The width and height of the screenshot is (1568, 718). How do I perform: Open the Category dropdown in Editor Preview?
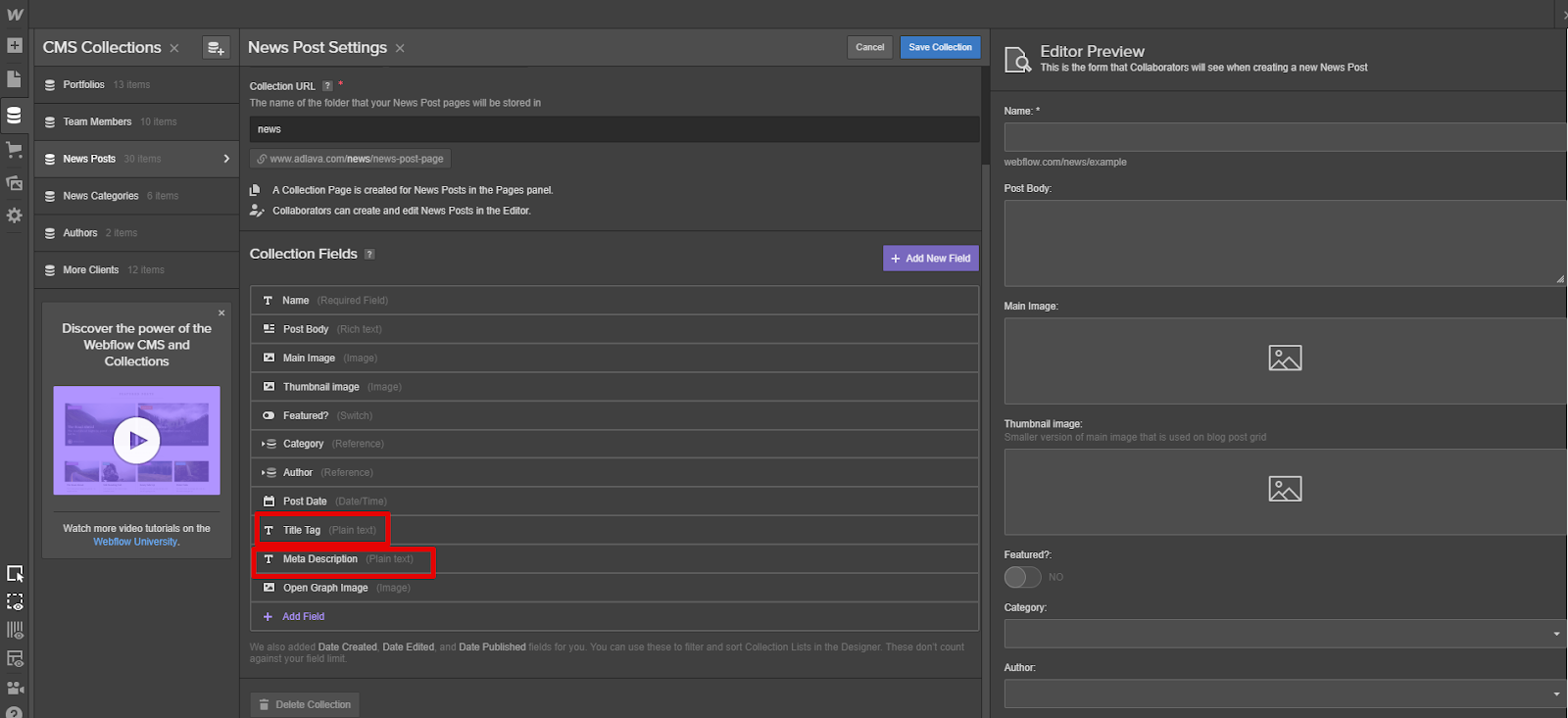tap(1285, 634)
